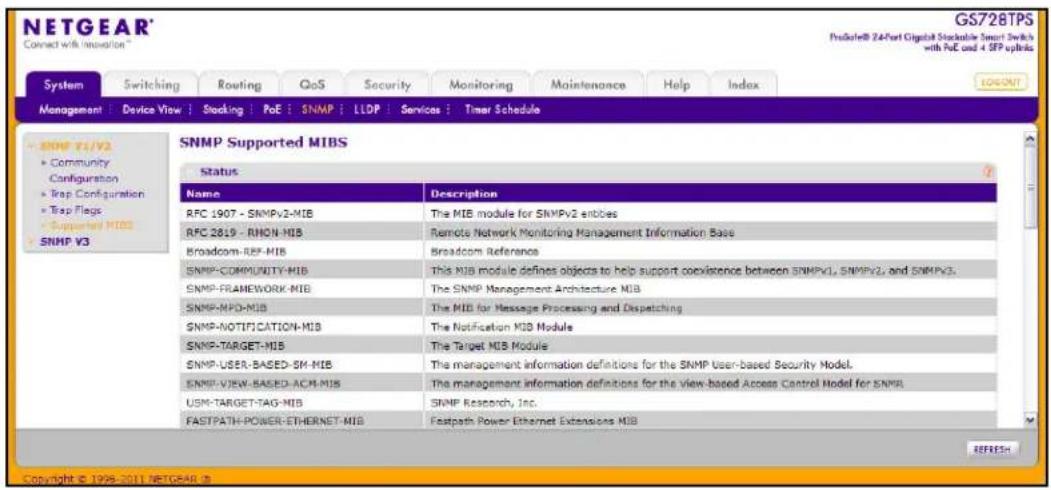Viewport: 1051px width, 490px height.
Task: Open Timer Schedule submenu
Action: point(502,110)
